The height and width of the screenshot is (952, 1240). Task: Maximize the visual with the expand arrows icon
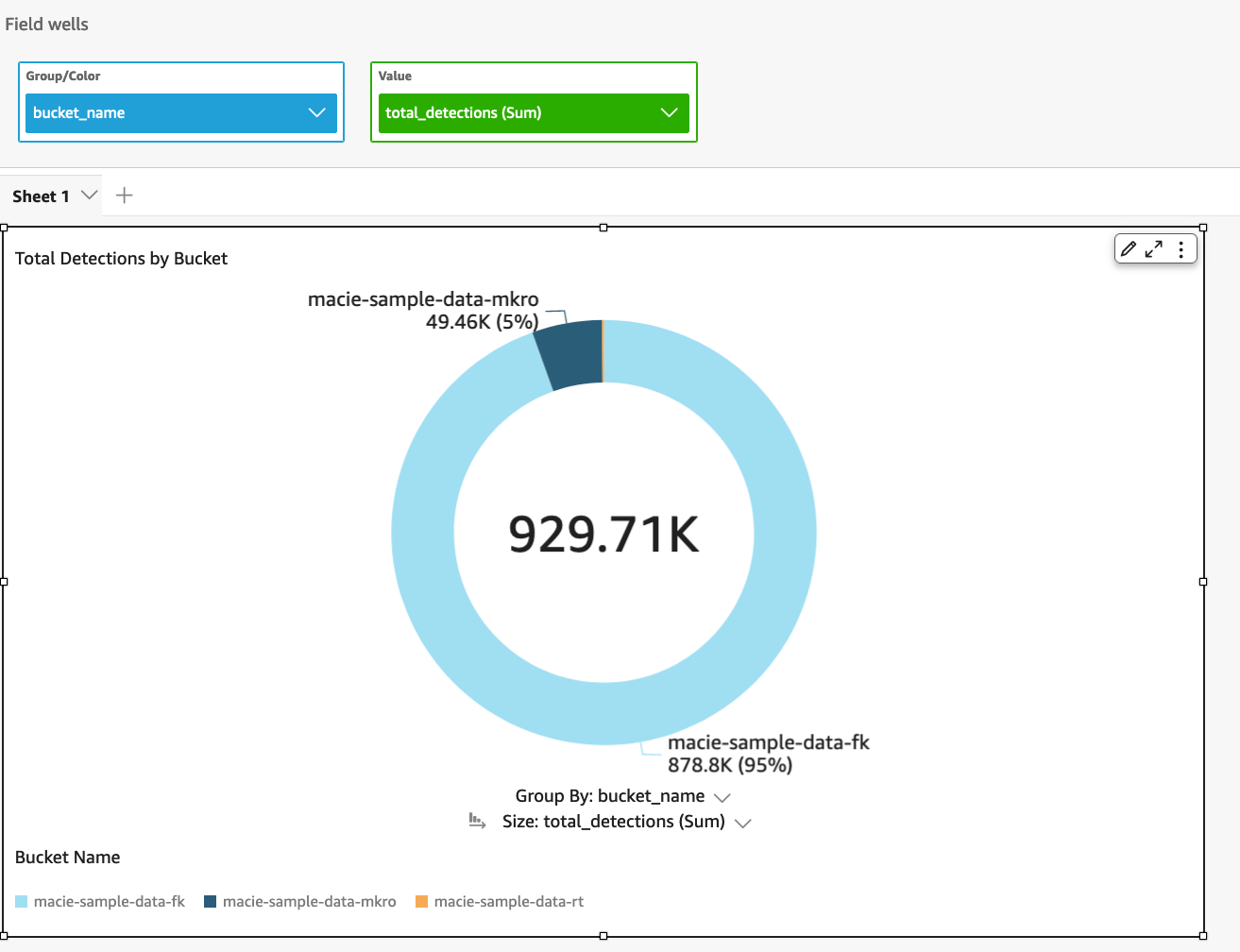[1153, 249]
